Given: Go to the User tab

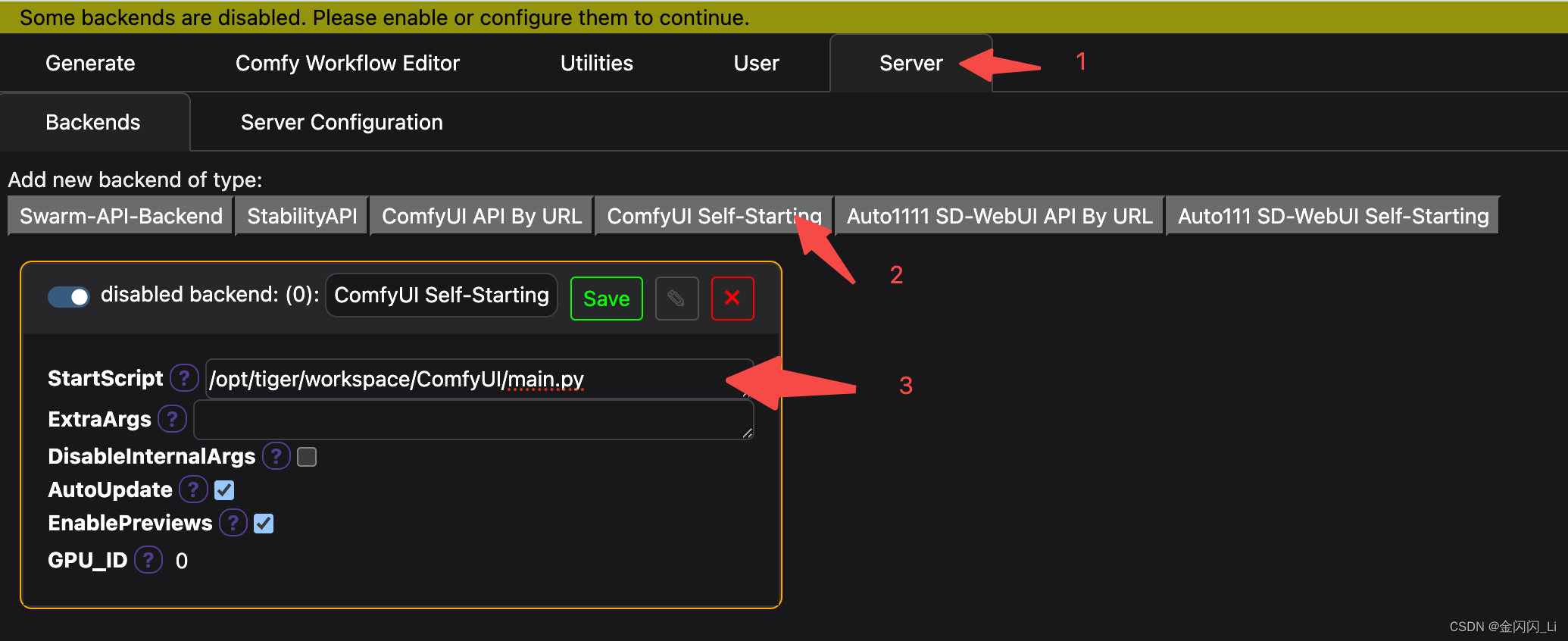Looking at the screenshot, I should pyautogui.click(x=756, y=63).
